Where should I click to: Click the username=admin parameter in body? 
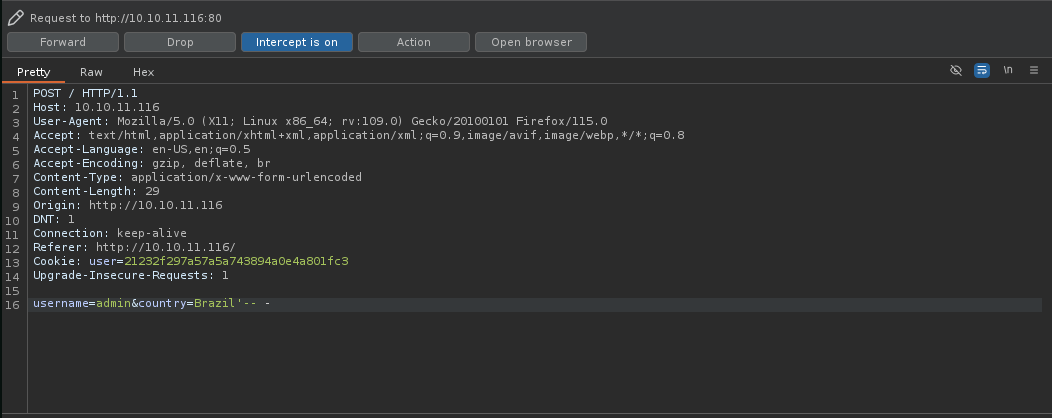pyautogui.click(x=82, y=304)
